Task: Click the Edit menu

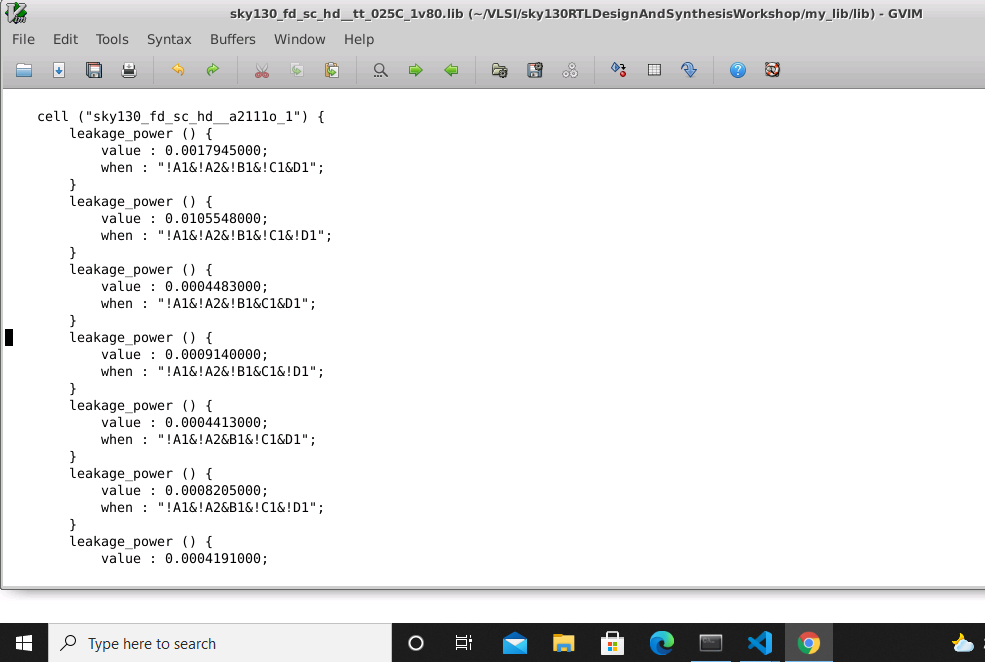Action: click(x=65, y=39)
